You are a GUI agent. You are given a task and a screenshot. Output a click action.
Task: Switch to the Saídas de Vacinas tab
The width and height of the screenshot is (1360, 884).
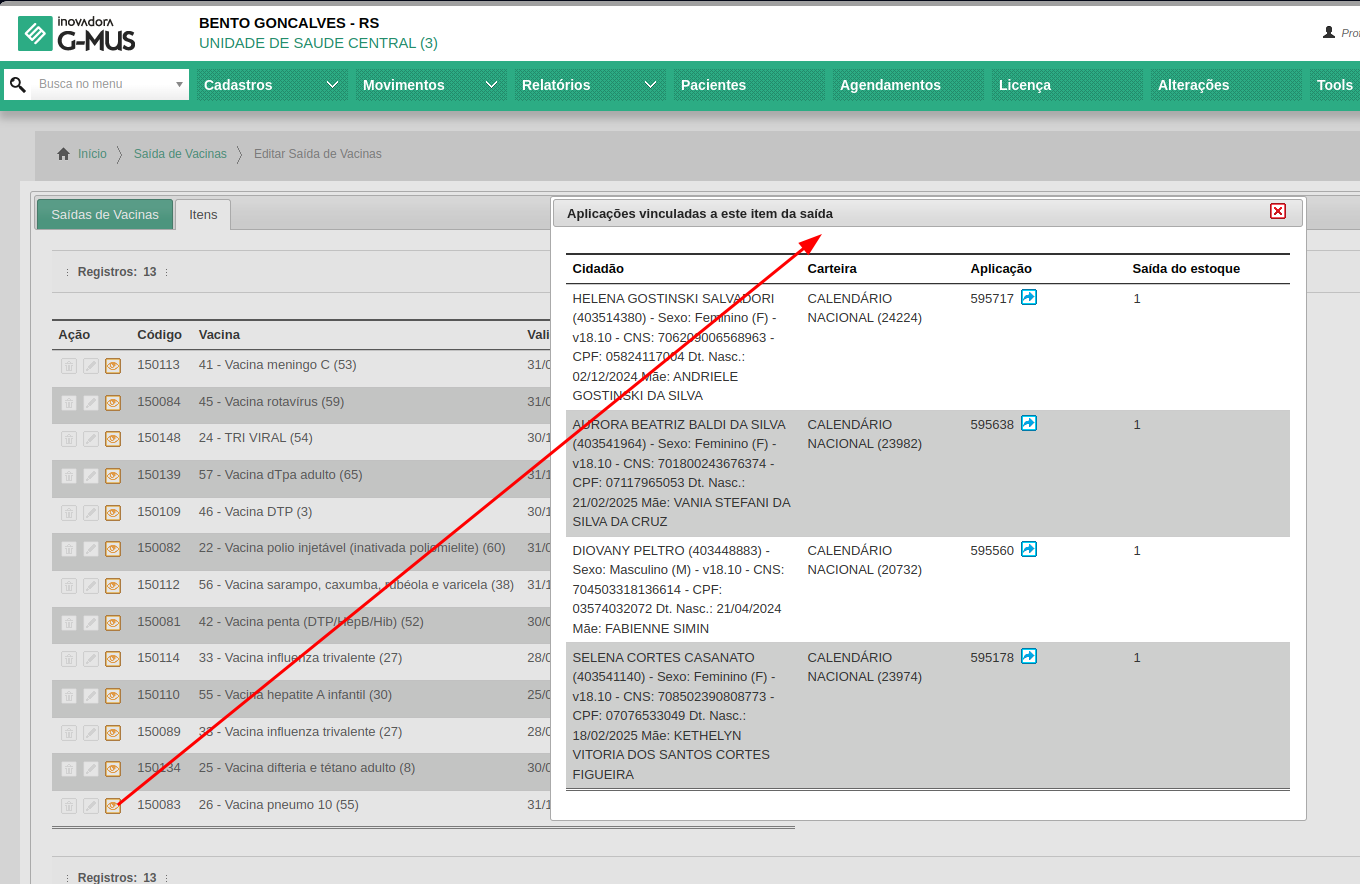click(105, 214)
